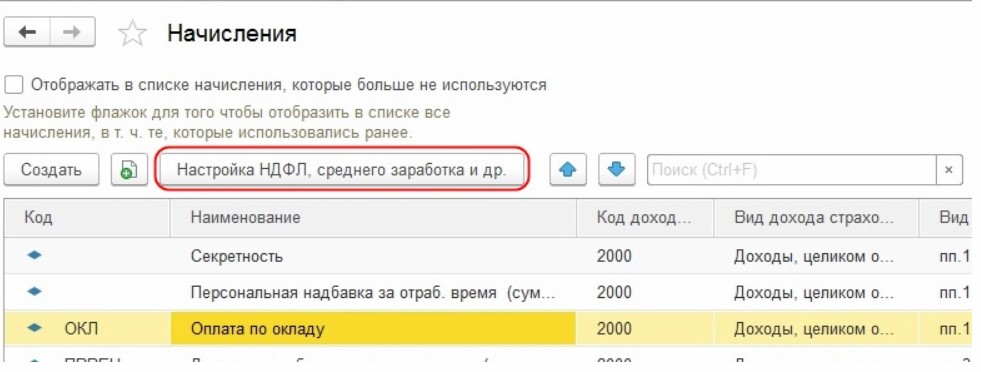The image size is (981, 372).
Task: Enable checkbox to show unused начисления
Action: tap(14, 84)
